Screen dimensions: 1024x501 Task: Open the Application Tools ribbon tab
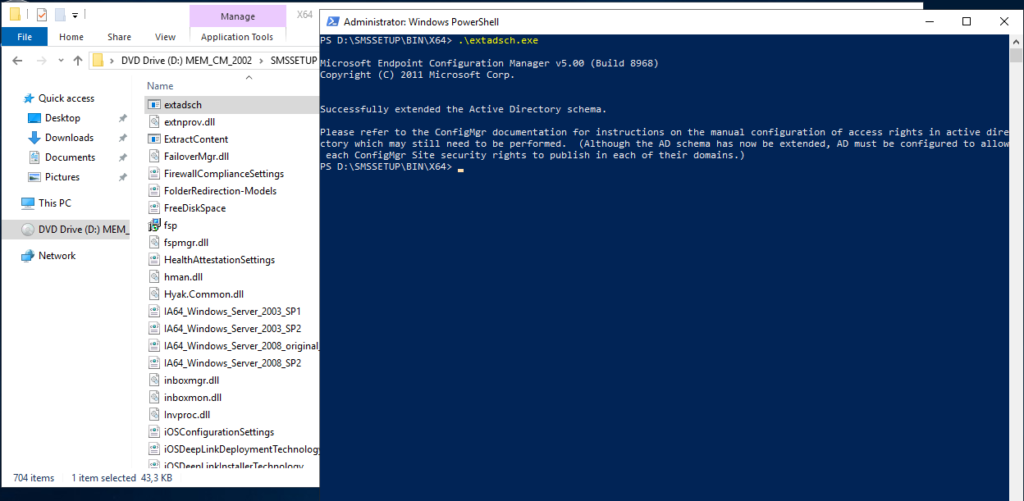pos(237,37)
